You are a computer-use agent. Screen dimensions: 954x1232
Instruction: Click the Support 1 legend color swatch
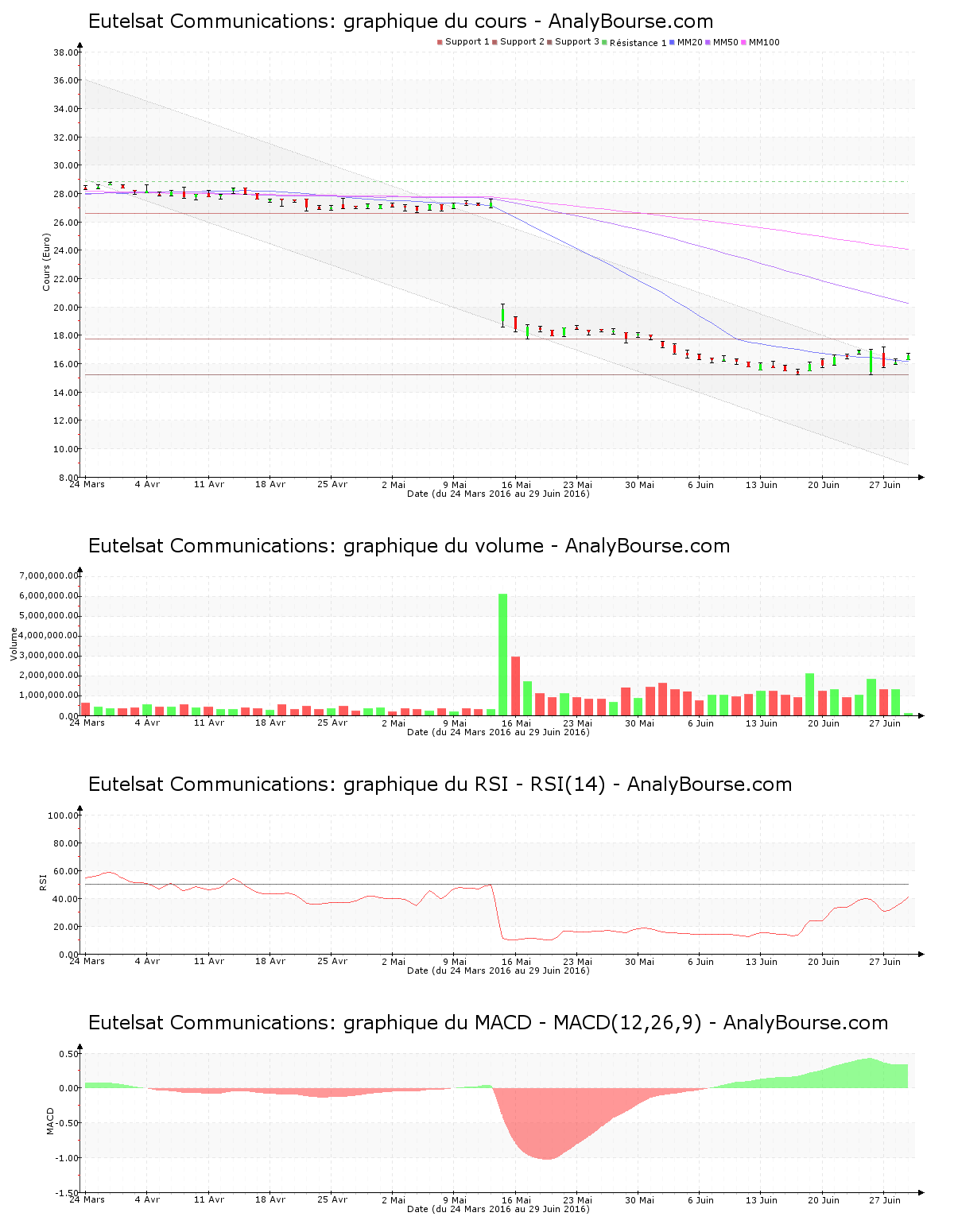pyautogui.click(x=440, y=42)
